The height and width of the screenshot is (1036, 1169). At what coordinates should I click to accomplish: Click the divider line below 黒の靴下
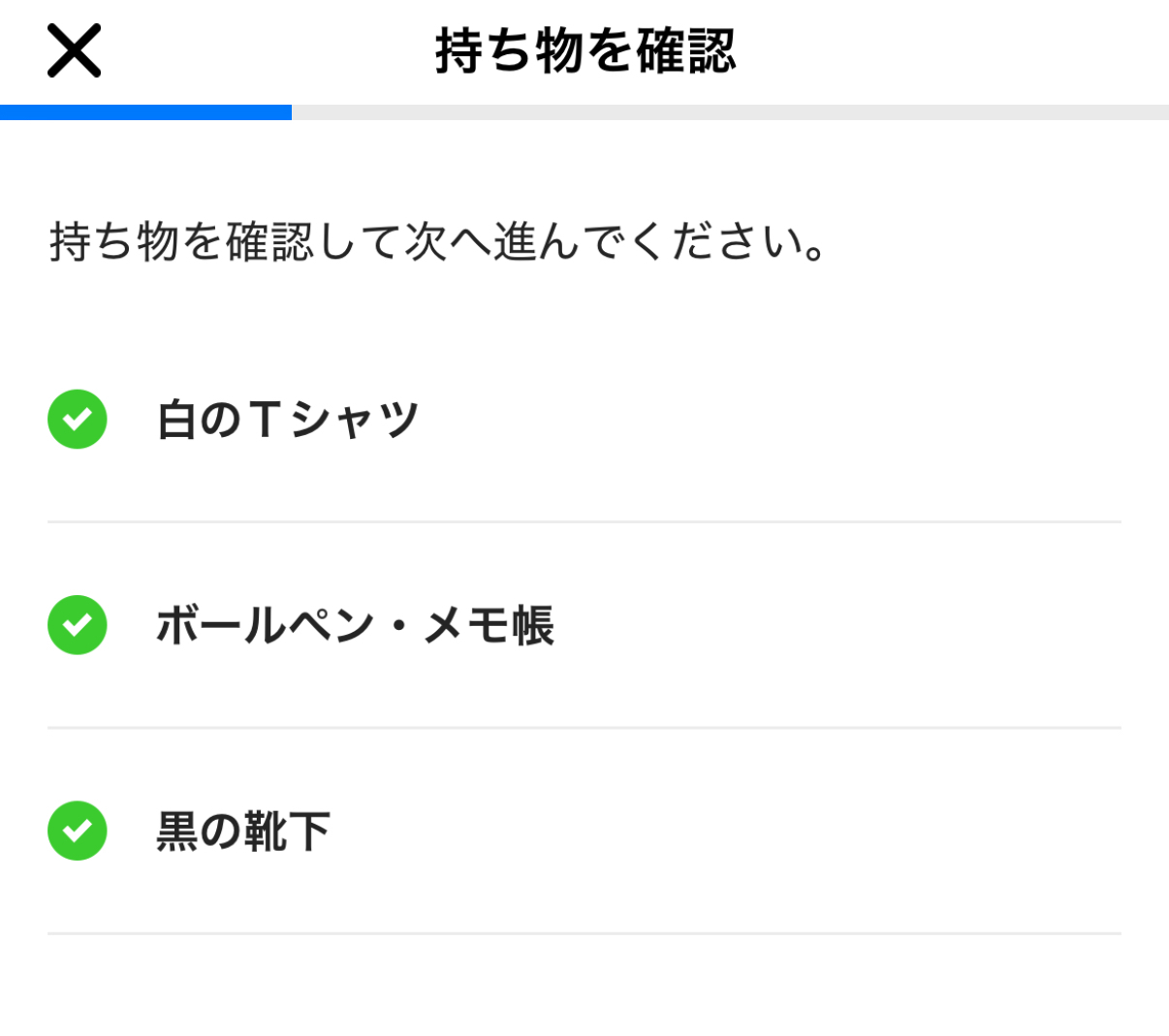584,933
